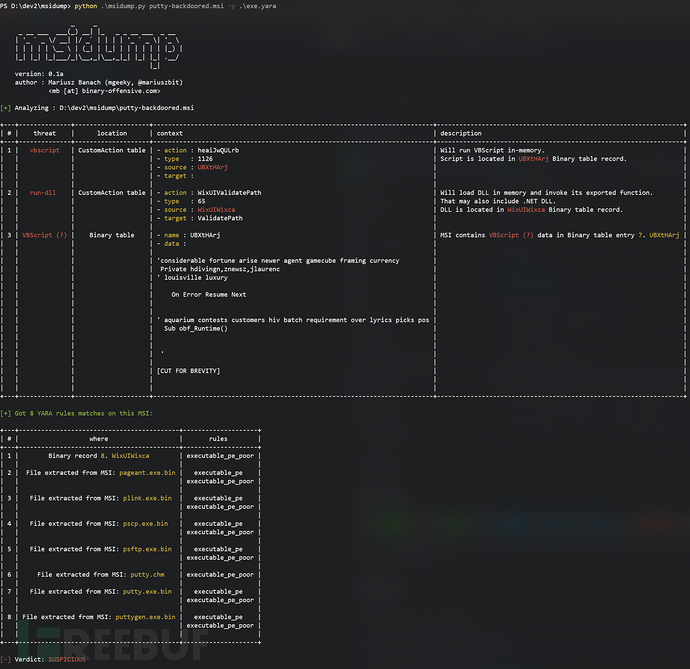Click 'Binary table' location cell

pos(112,235)
